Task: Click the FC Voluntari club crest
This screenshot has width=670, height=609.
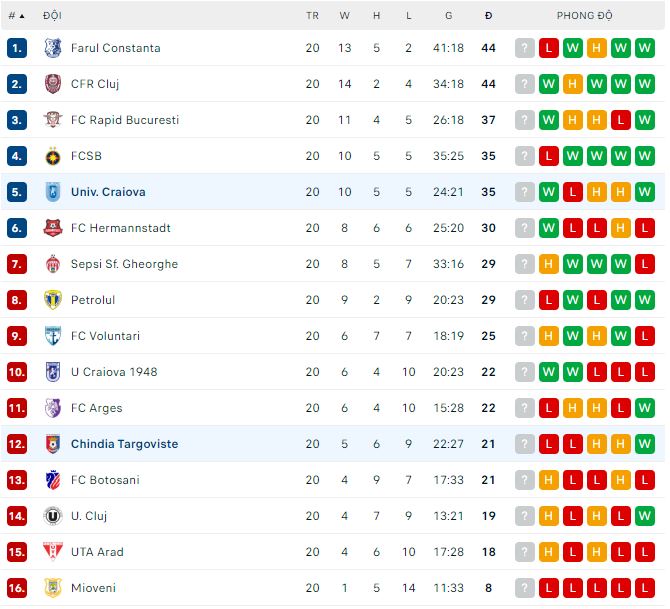Action: coord(53,336)
